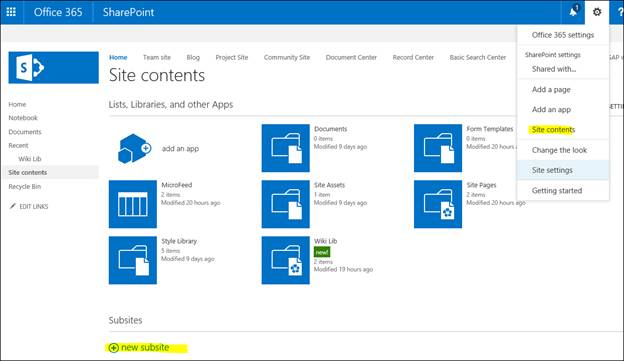Image resolution: width=624 pixels, height=361 pixels.
Task: Click Recent in the left sidebar
Action: 18,145
